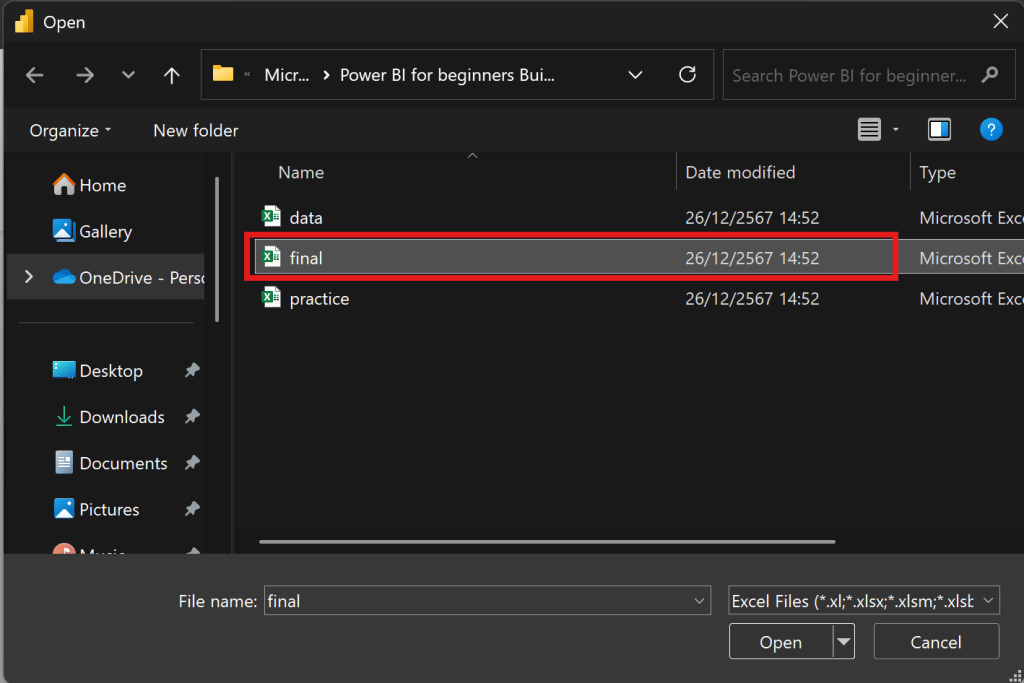Sort by Date modified column header

[x=740, y=173]
